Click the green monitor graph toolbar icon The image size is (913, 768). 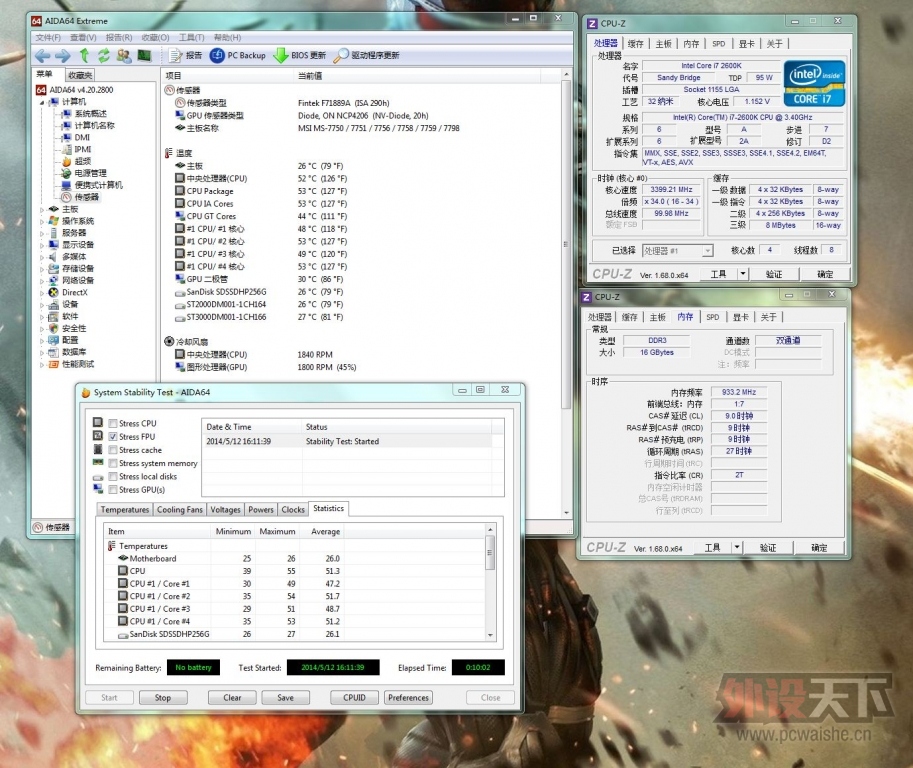click(x=144, y=55)
